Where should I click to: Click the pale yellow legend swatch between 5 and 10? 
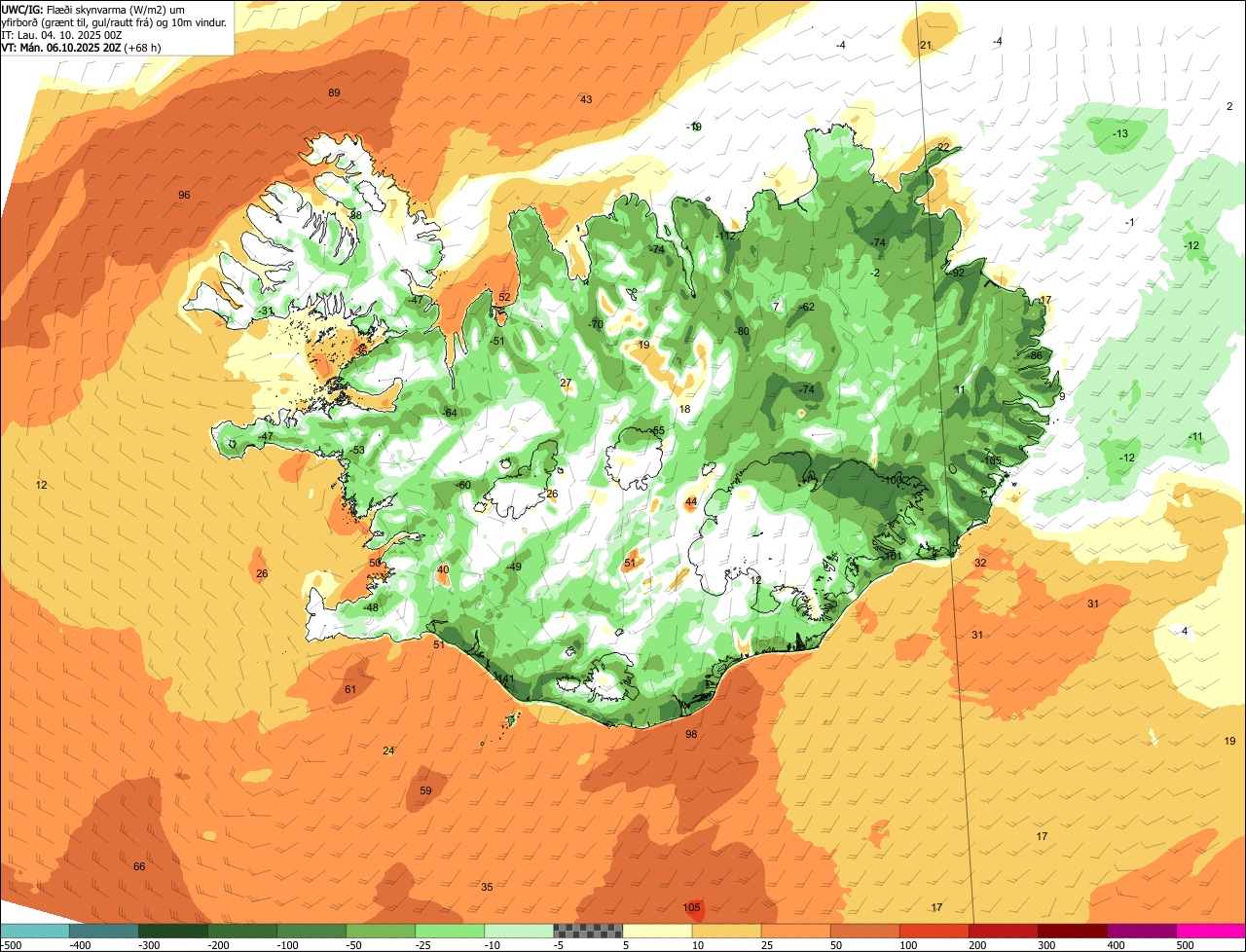pyautogui.click(x=657, y=931)
